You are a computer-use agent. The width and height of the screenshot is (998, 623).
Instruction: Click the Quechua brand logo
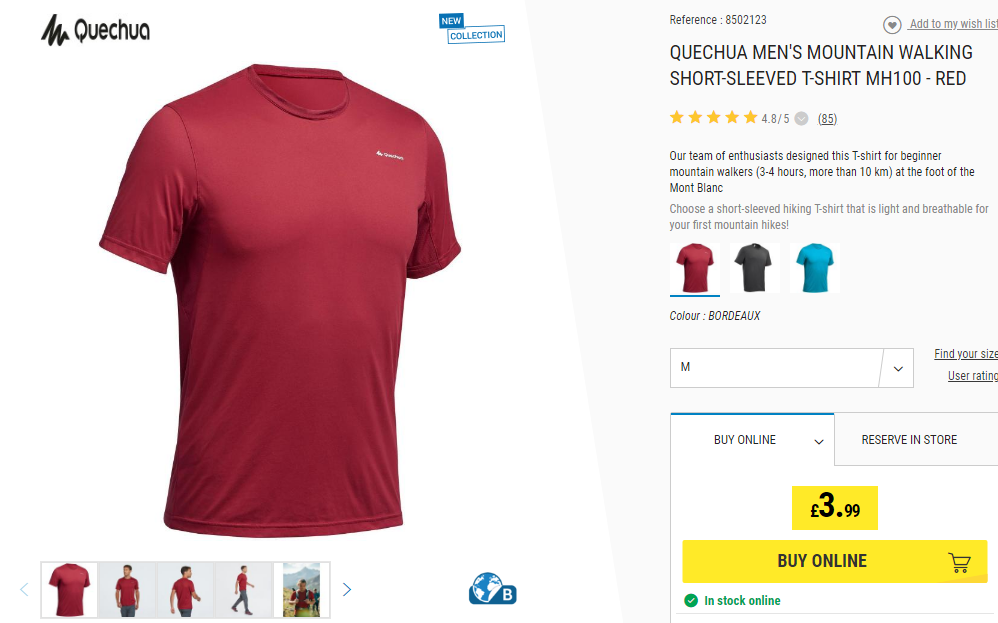coord(95,30)
